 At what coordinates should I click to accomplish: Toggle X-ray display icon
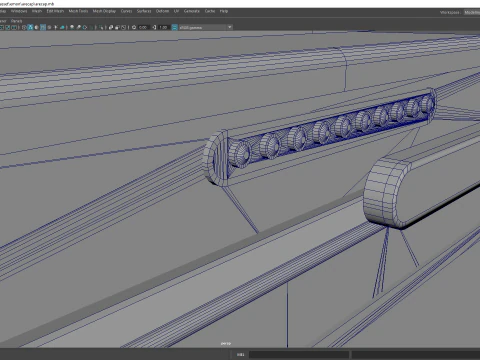tap(111, 27)
